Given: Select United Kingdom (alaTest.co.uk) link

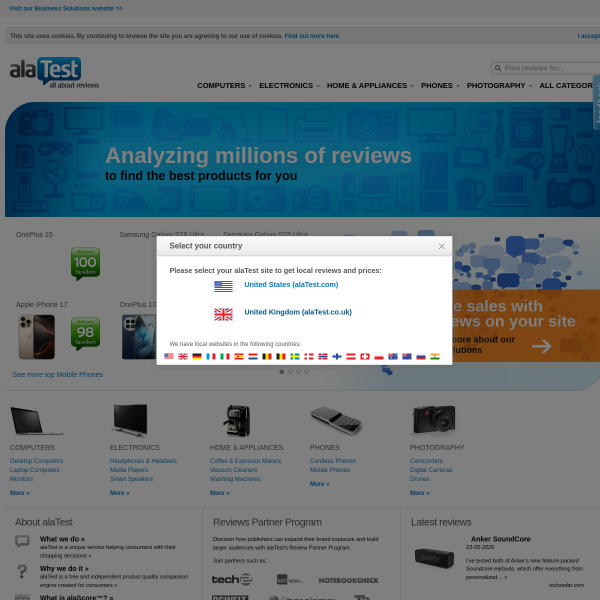Looking at the screenshot, I should (298, 312).
